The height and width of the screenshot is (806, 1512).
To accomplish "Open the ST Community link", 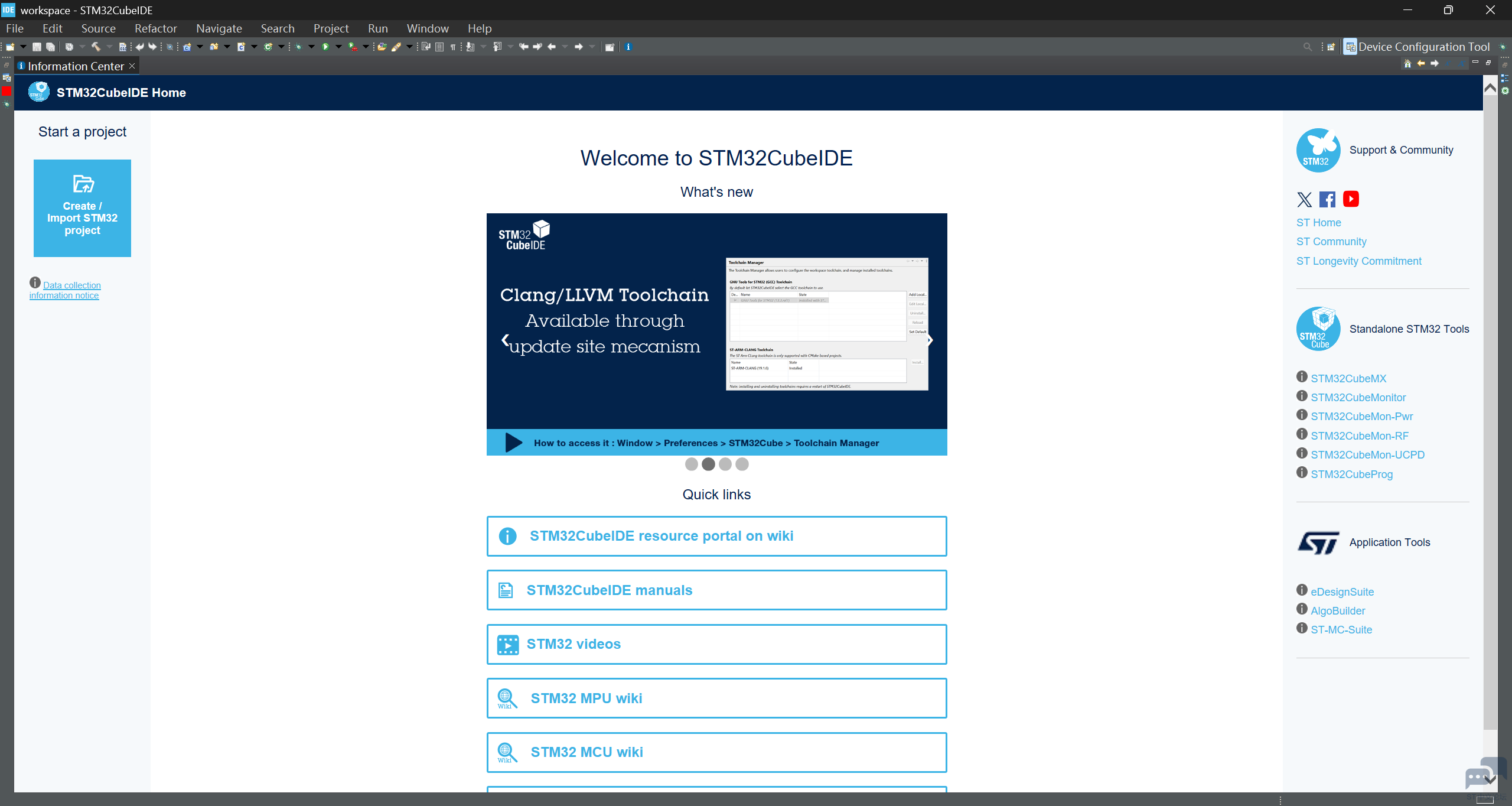I will pos(1331,242).
